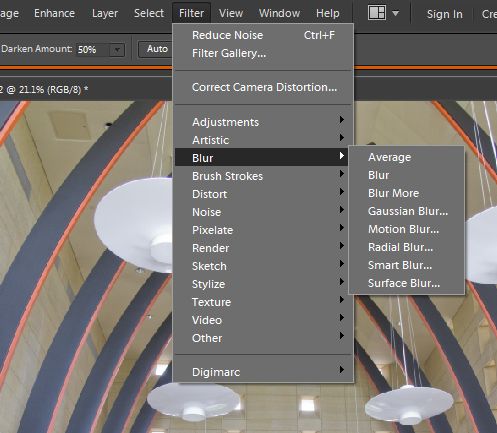This screenshot has height=433, width=497.
Task: Open the Darken Amount dropdown arrow
Action: click(x=117, y=50)
